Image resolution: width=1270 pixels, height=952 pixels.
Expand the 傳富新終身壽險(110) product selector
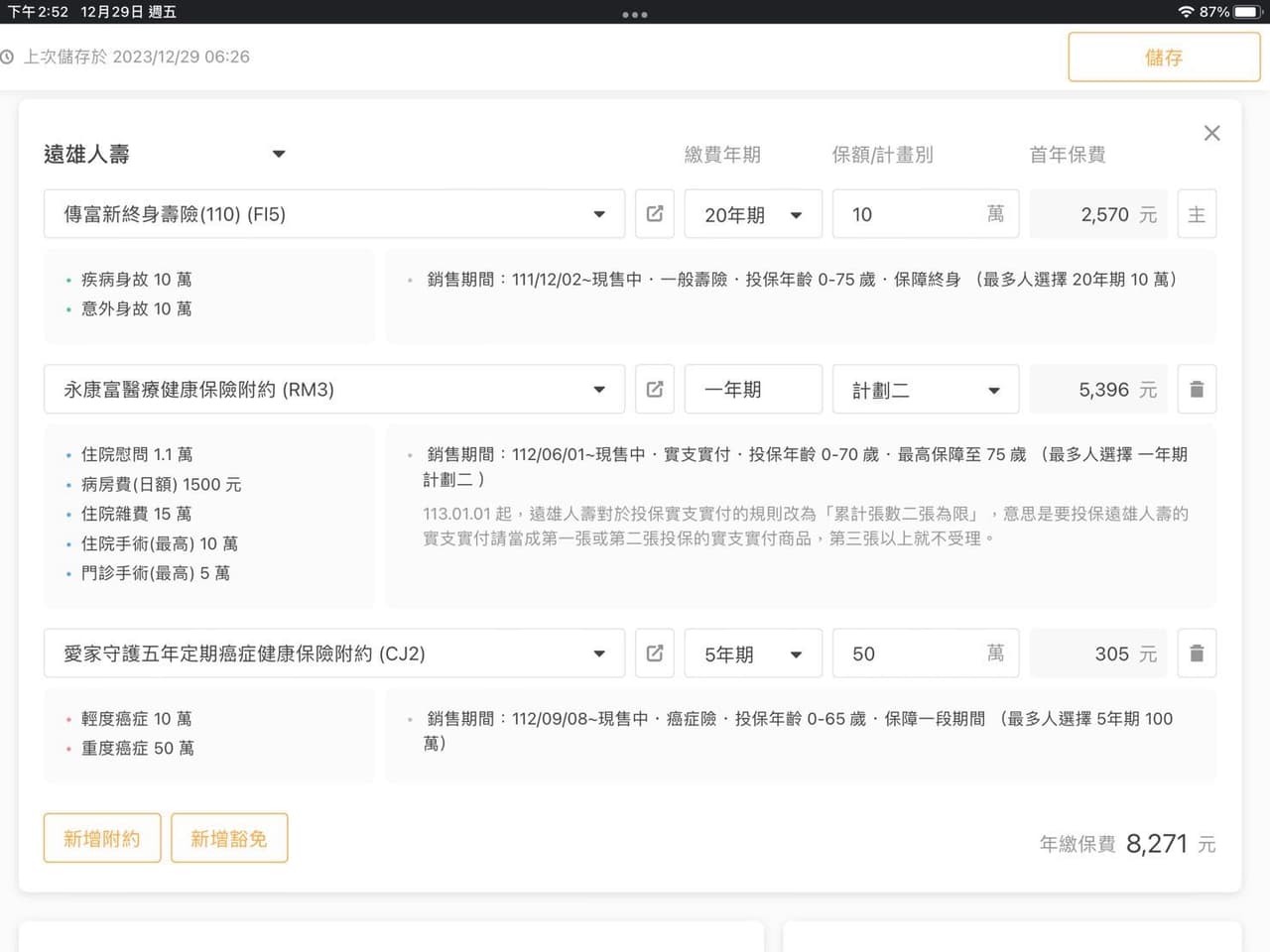(333, 214)
